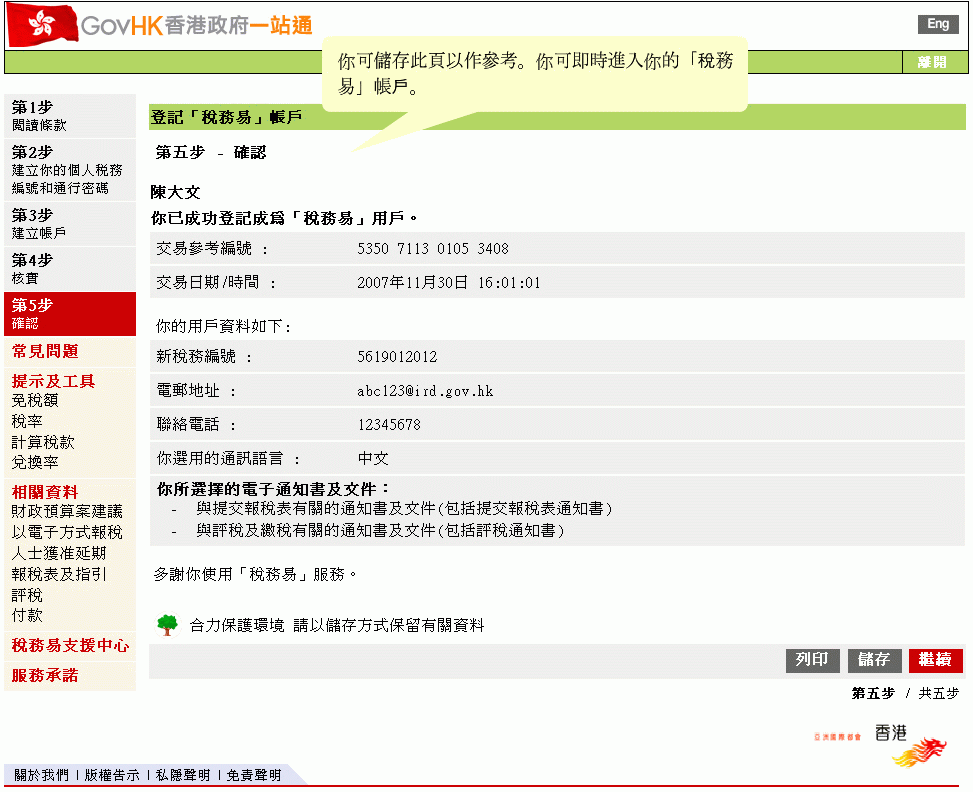This screenshot has height=792, width=973.
Task: Select 第1步 閱讀條款 in the sidebar
Action: tap(69, 116)
